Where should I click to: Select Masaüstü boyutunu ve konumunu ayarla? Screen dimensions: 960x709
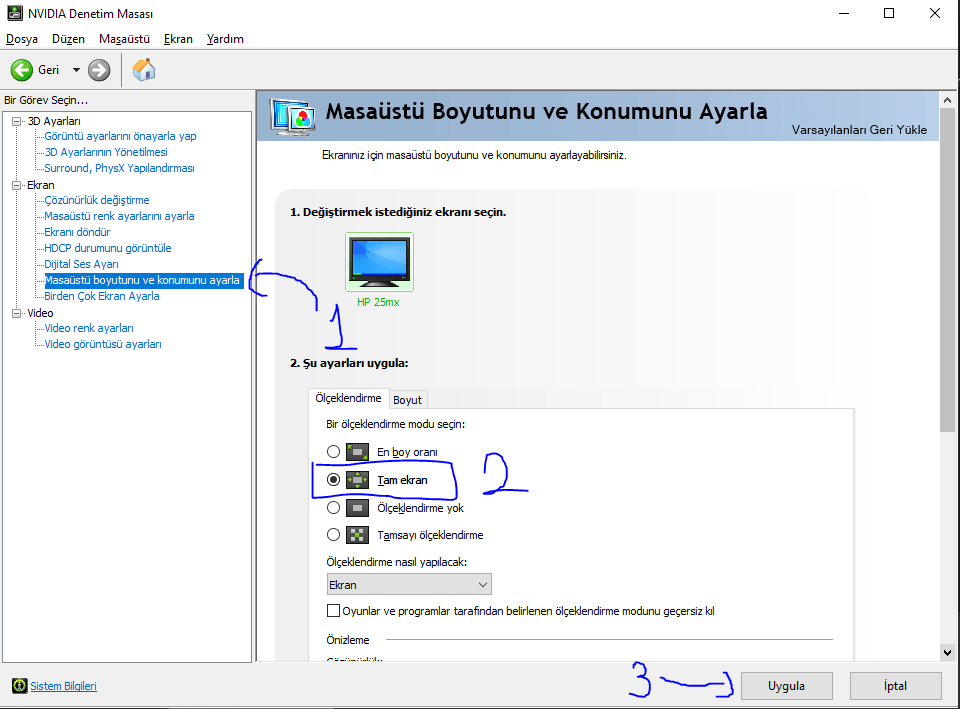[144, 280]
